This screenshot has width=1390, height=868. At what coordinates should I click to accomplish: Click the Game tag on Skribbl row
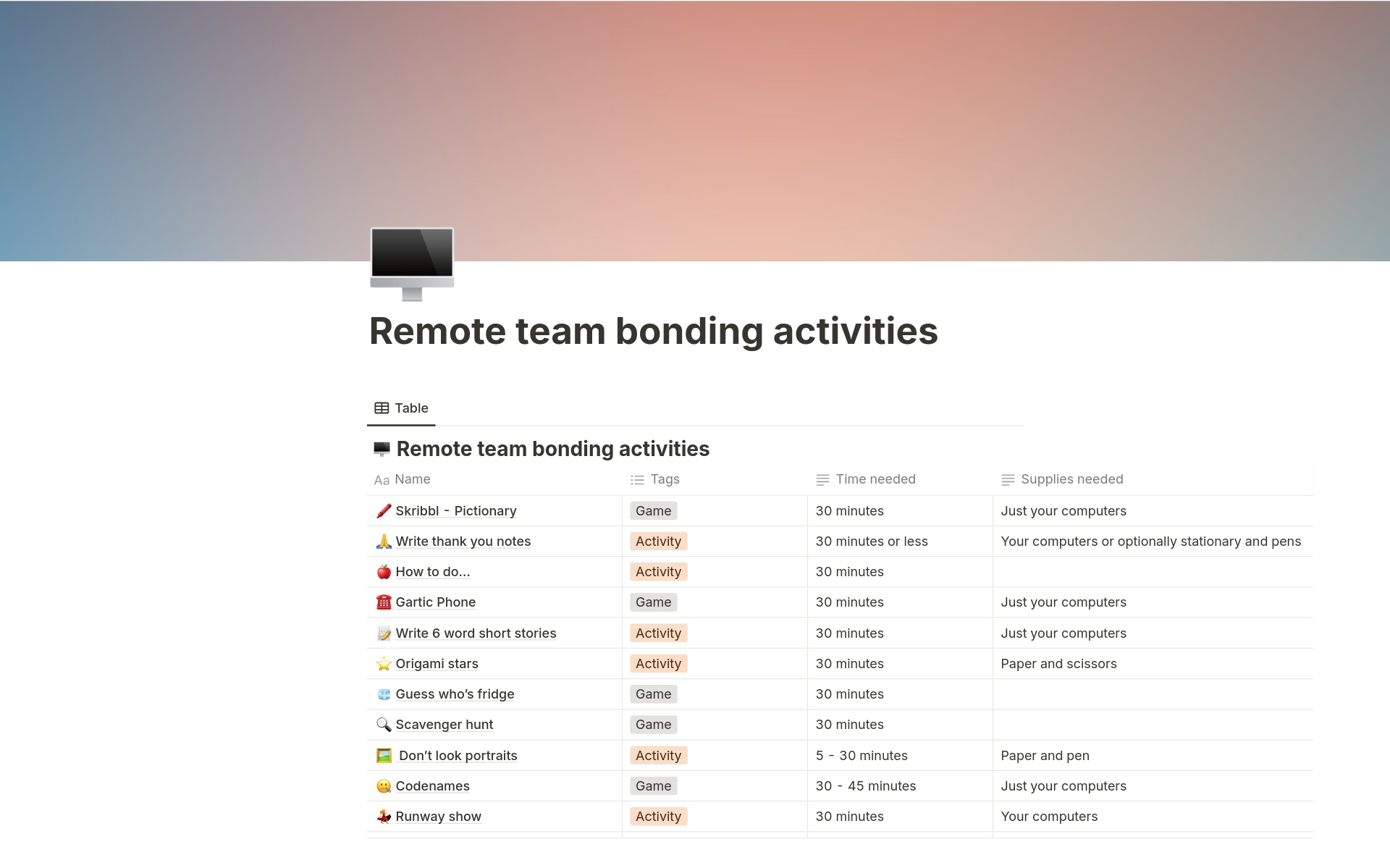(x=653, y=511)
